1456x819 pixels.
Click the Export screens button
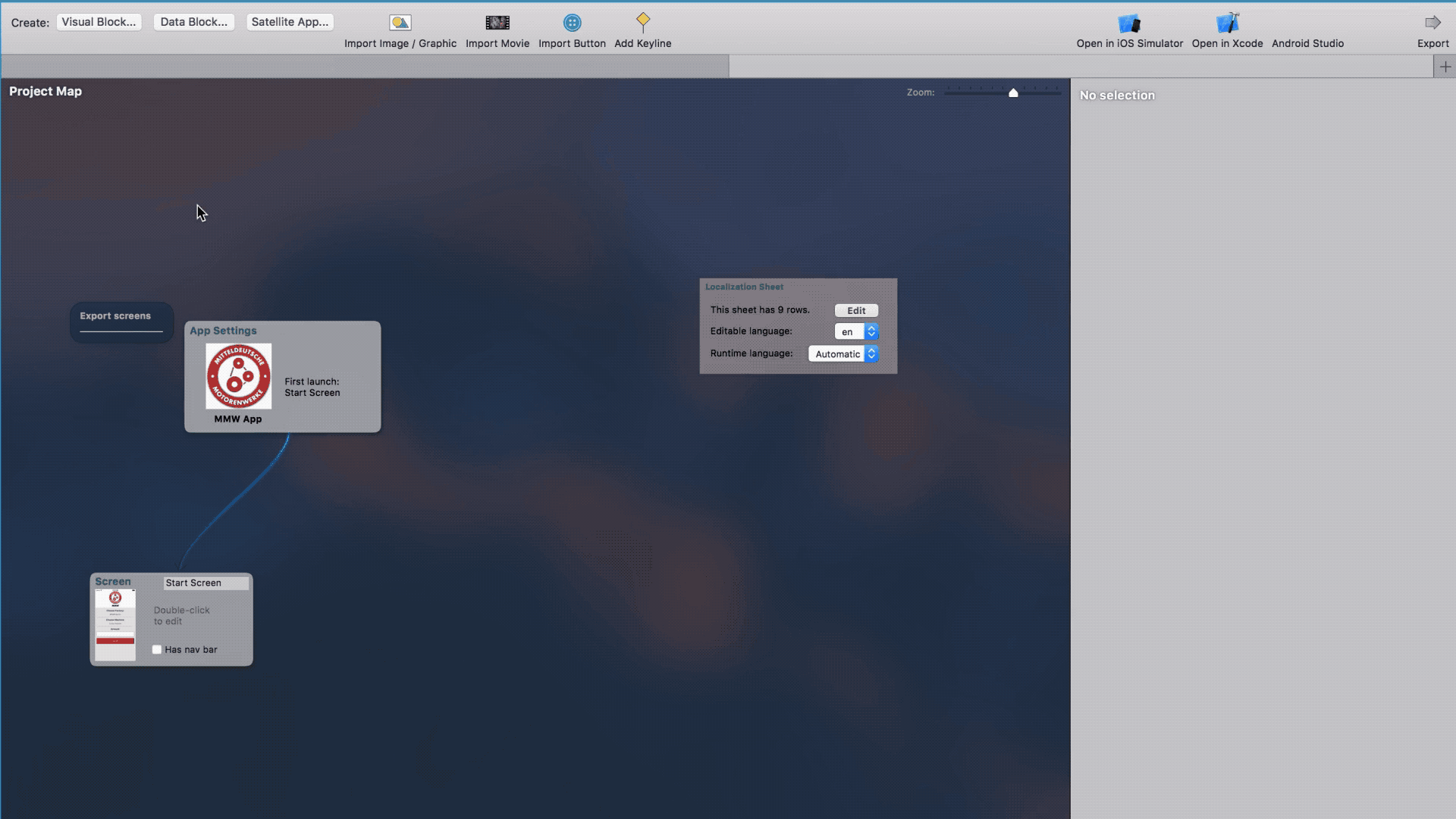tap(115, 315)
